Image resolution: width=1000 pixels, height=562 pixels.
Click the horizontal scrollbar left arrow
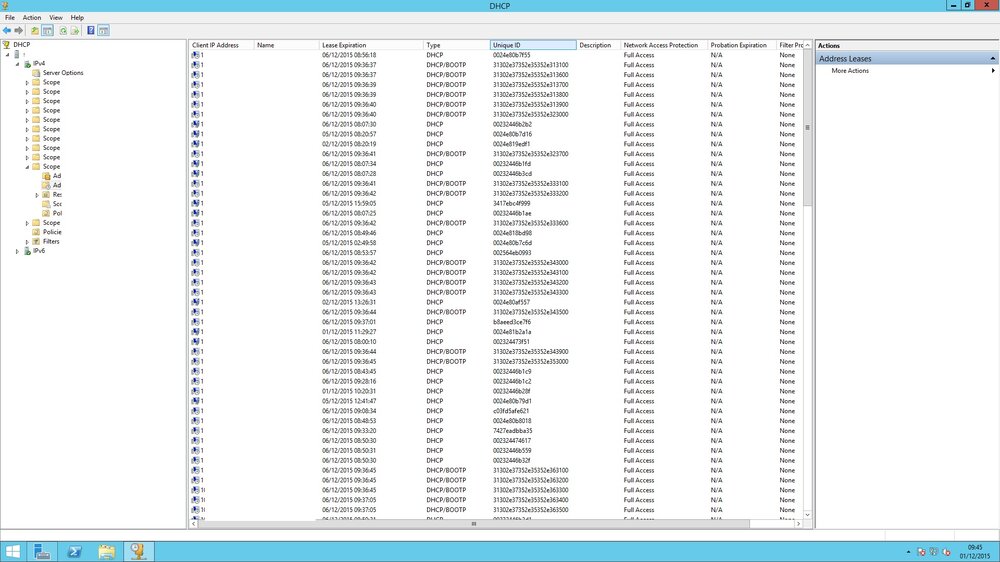coord(194,524)
